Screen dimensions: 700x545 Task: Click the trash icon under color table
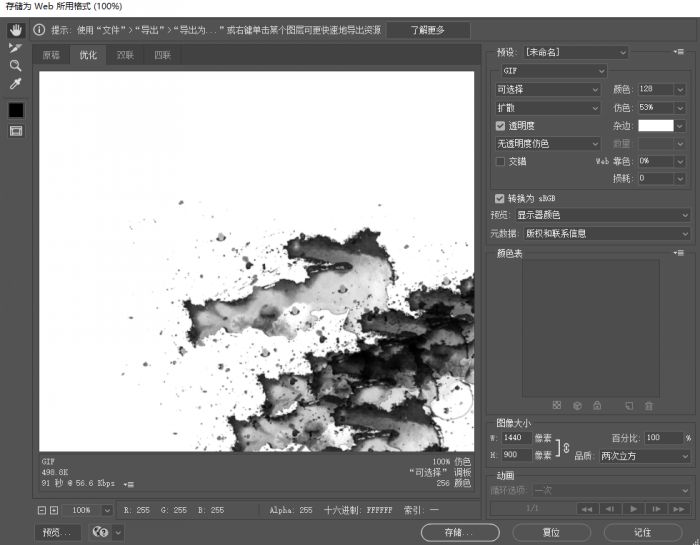point(648,406)
